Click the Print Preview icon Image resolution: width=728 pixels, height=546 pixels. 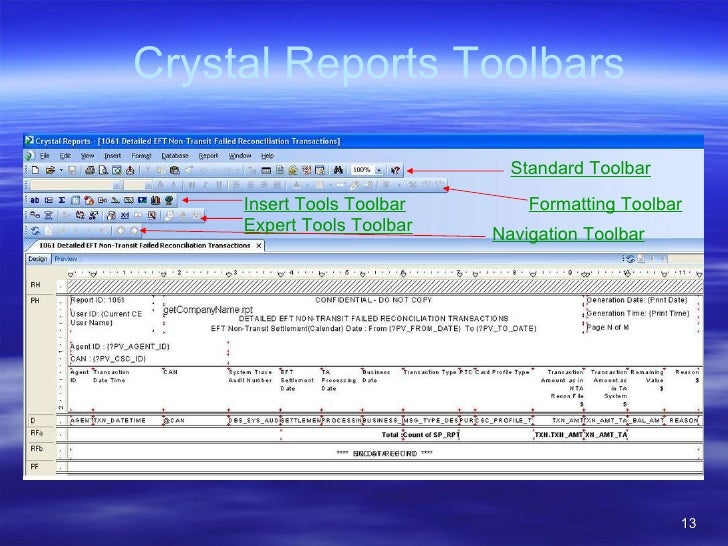click(103, 170)
